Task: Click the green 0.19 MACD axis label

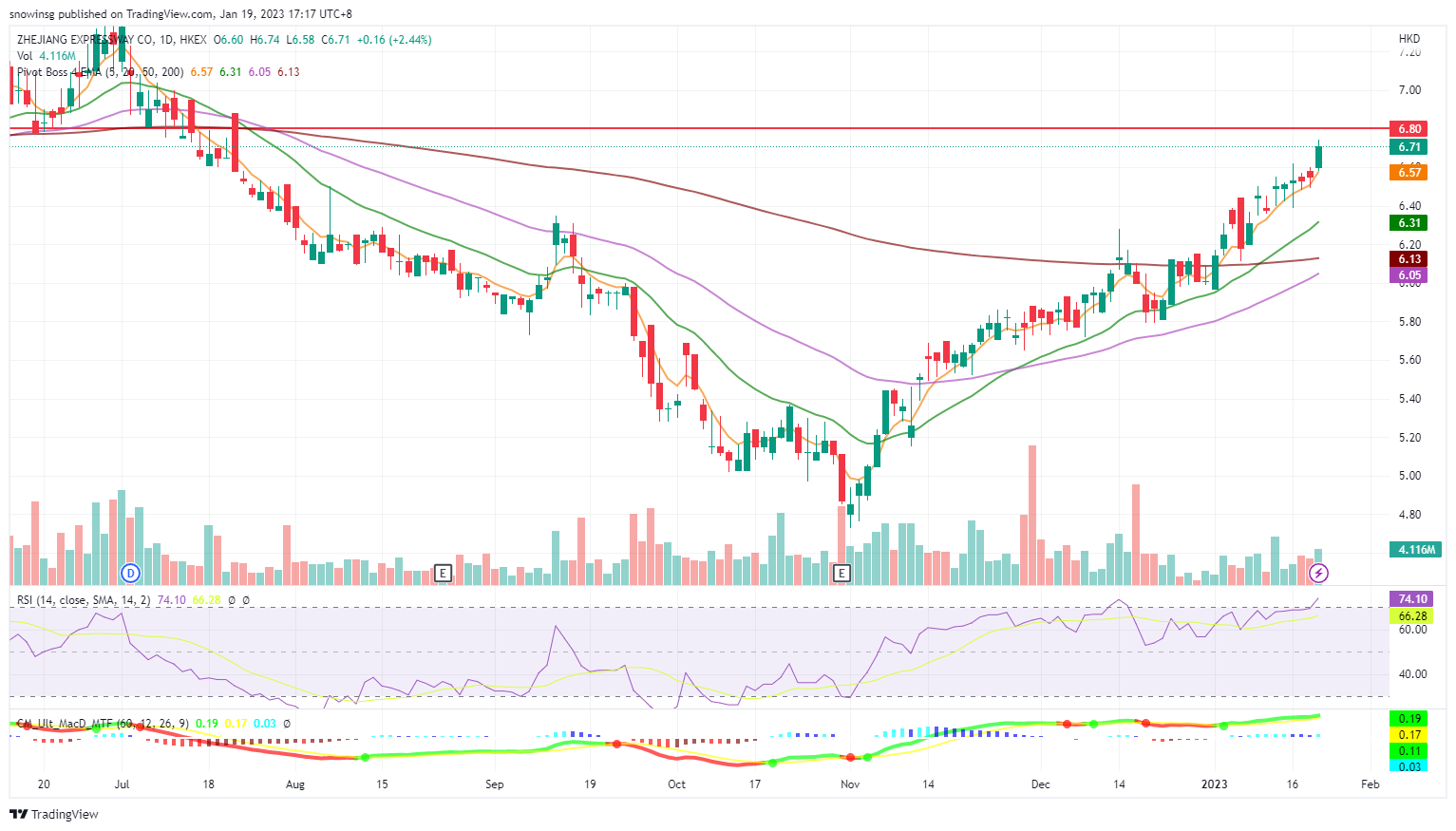Action: point(1409,719)
